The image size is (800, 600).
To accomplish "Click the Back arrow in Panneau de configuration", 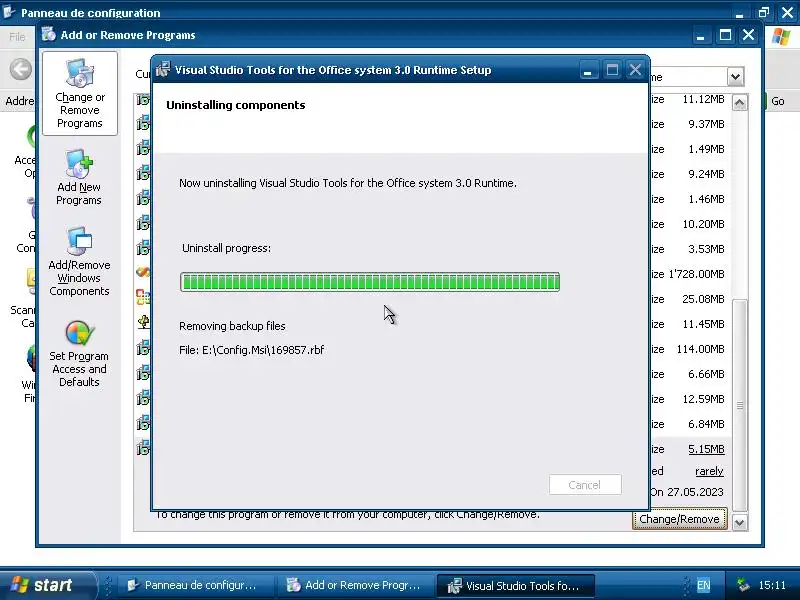I will tap(20, 69).
